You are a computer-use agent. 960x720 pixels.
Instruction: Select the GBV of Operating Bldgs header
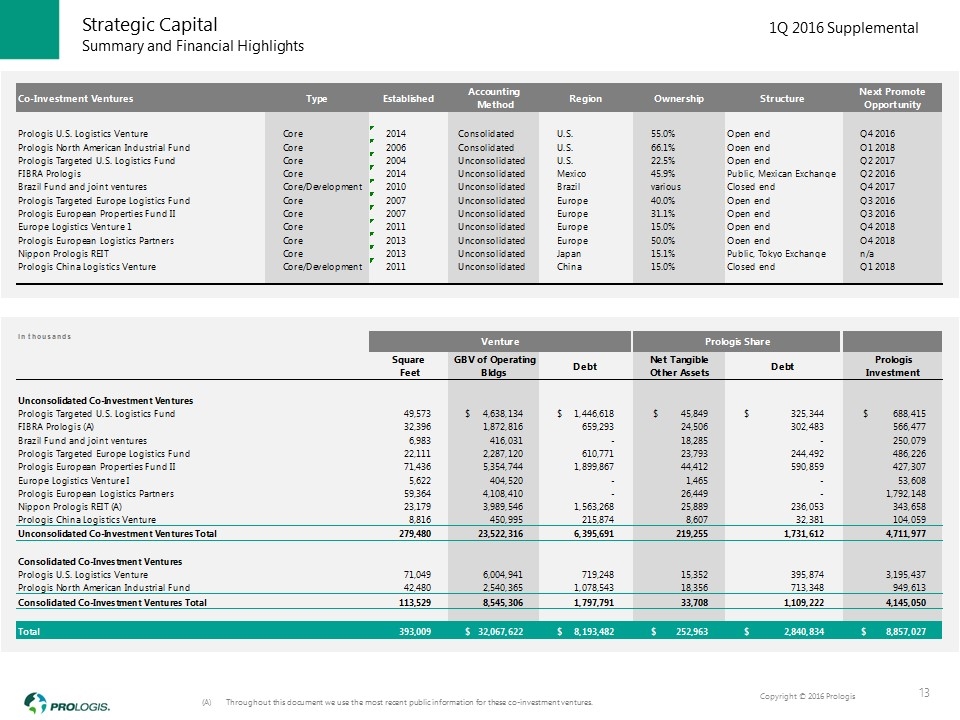click(495, 366)
